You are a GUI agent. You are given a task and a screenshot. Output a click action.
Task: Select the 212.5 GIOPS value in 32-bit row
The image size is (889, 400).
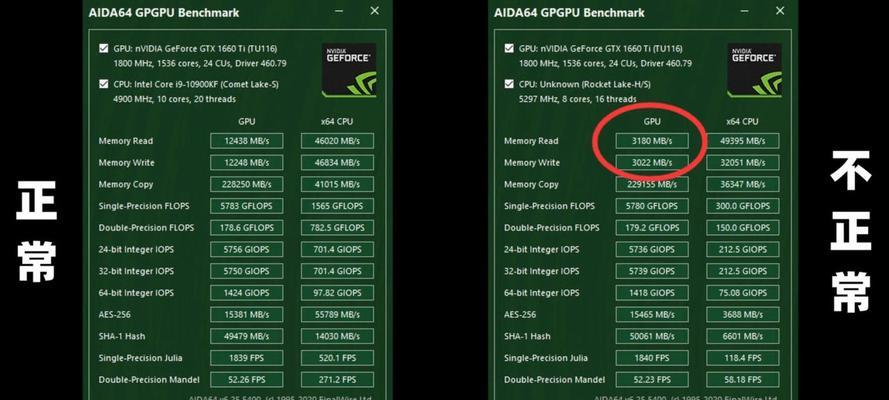coord(743,271)
